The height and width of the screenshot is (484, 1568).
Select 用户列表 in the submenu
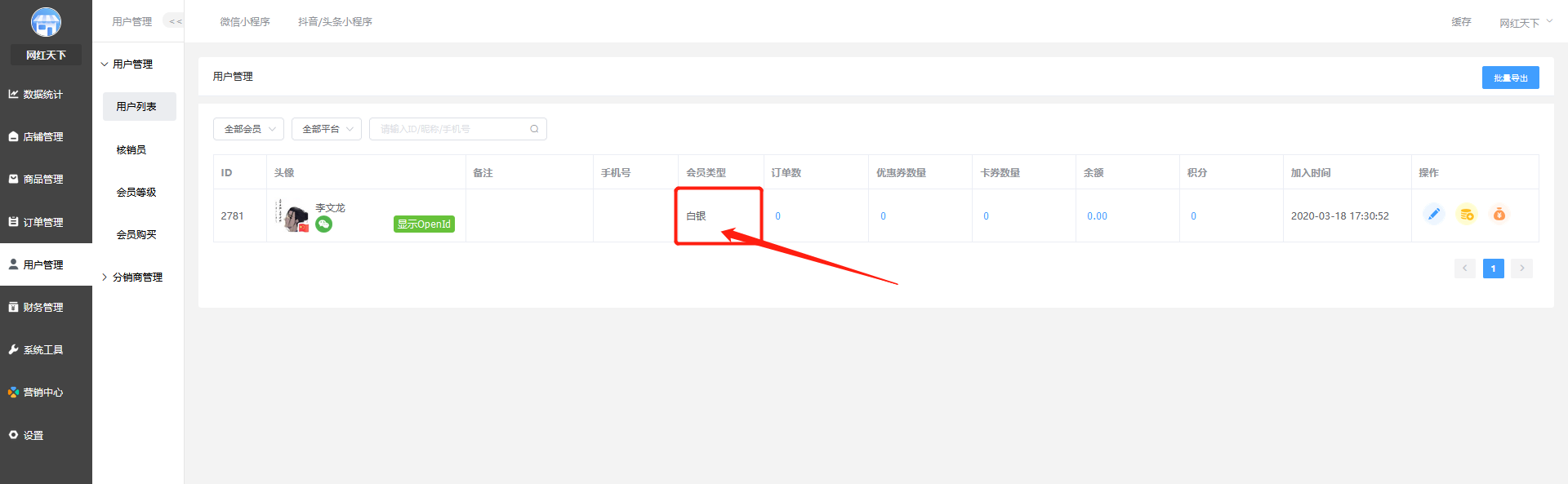pos(139,106)
